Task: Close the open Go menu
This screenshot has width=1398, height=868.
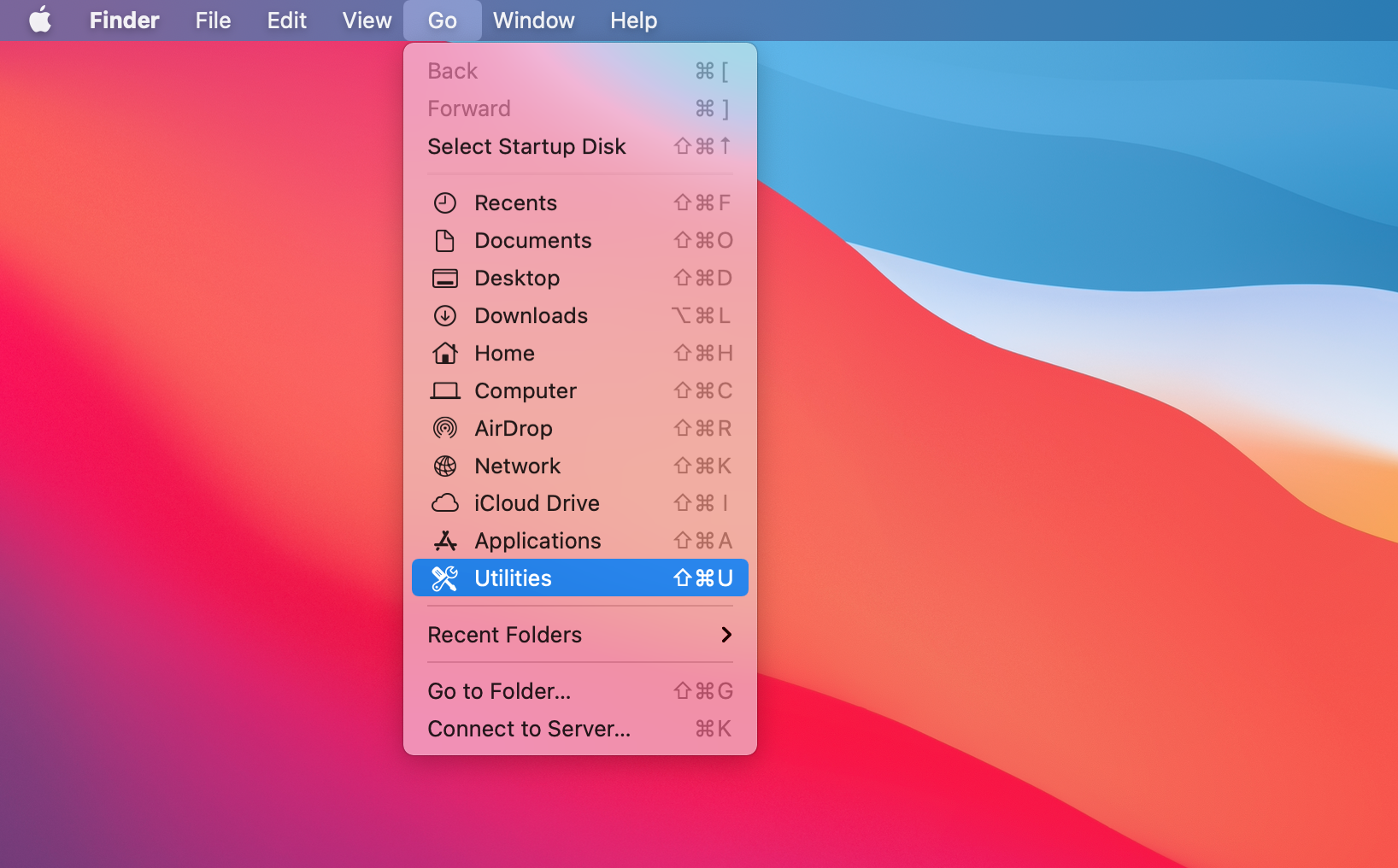Action: pyautogui.click(x=443, y=21)
